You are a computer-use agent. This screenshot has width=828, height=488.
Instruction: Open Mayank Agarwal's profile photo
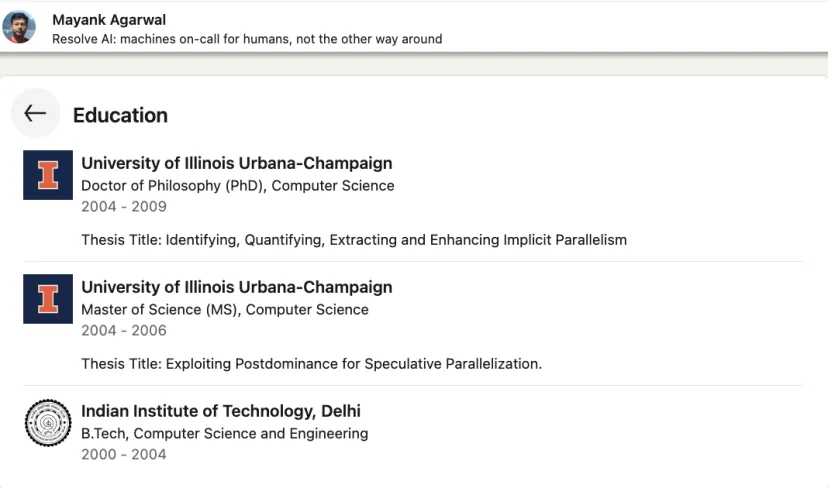click(x=19, y=27)
